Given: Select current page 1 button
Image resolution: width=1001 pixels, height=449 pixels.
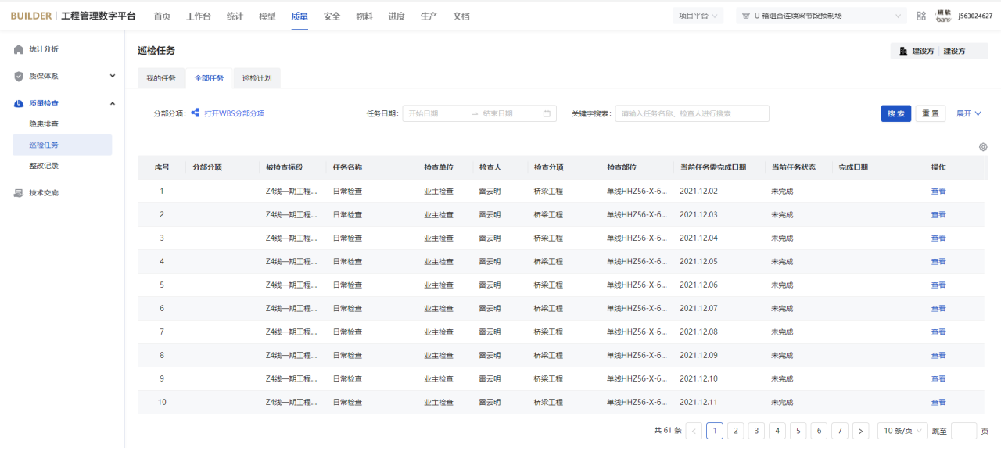Looking at the screenshot, I should click(715, 431).
